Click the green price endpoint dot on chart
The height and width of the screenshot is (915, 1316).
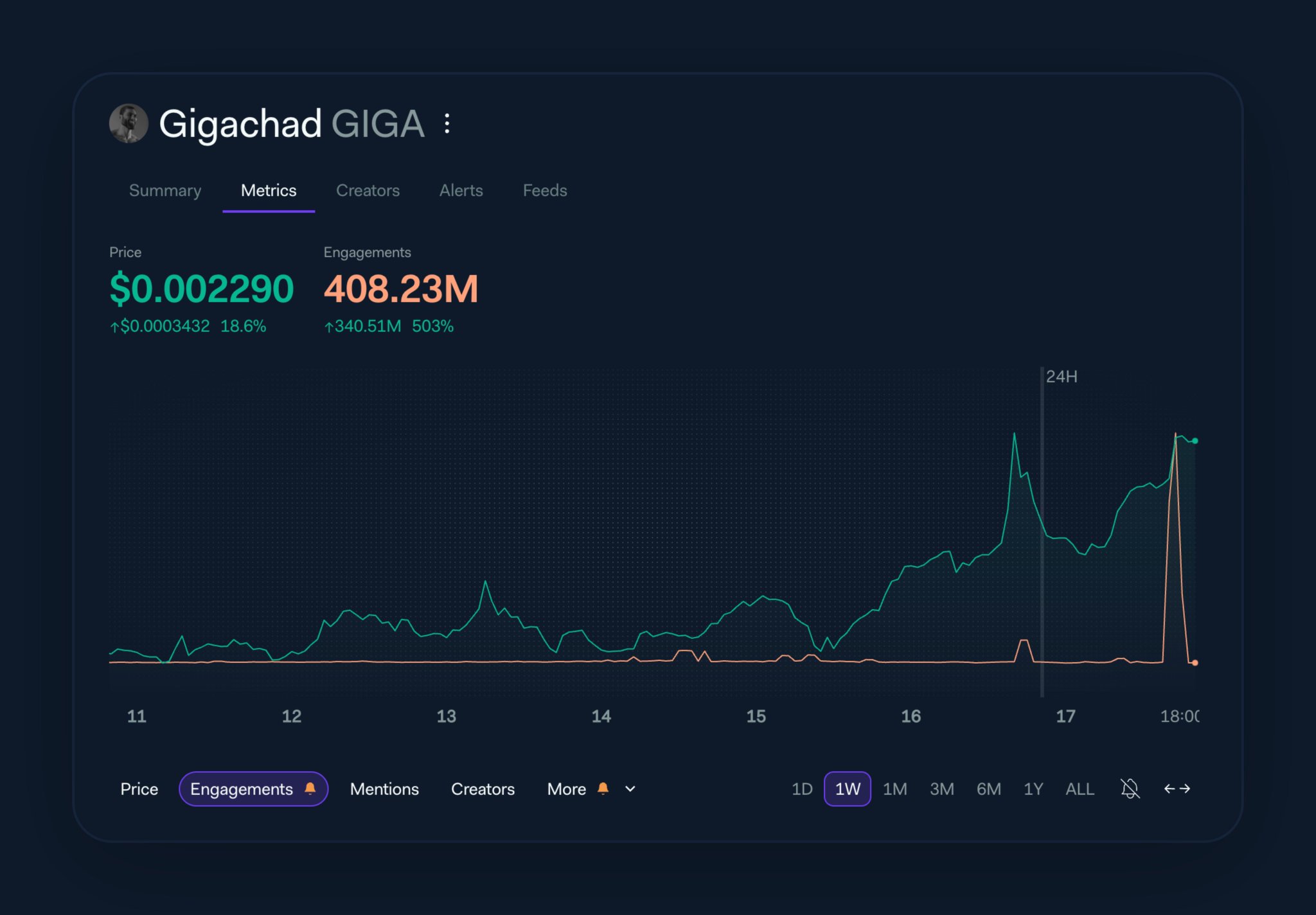pyautogui.click(x=1195, y=441)
